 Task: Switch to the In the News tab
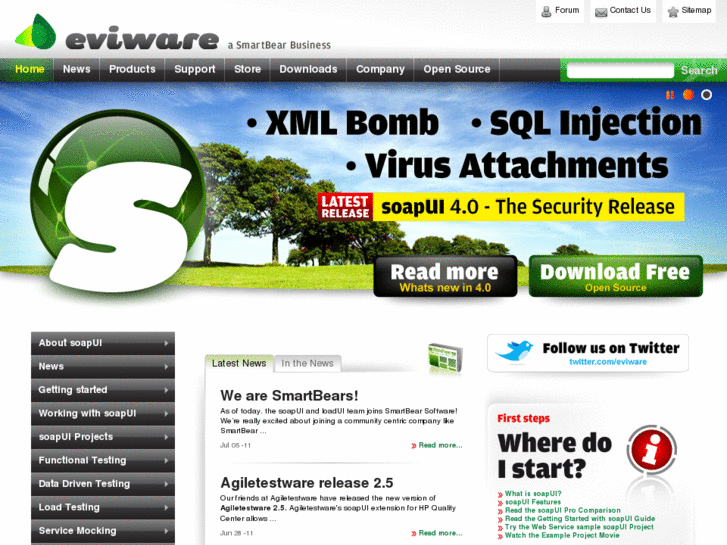(307, 363)
